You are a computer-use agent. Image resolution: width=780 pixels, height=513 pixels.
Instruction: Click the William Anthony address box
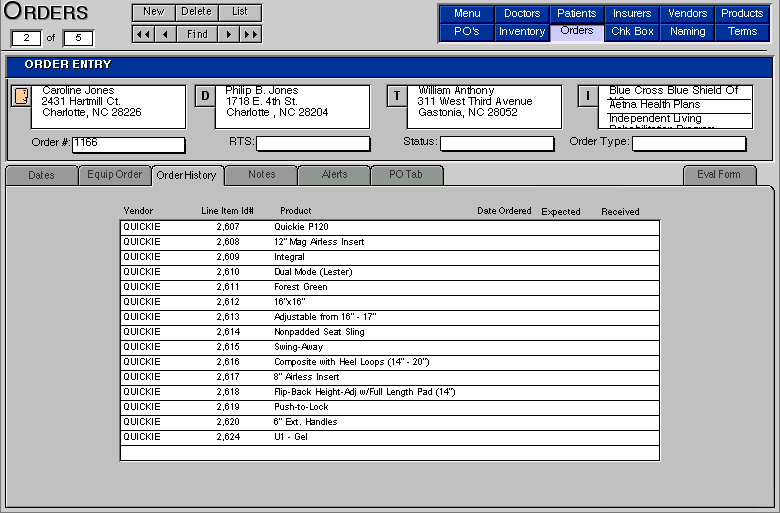484,107
